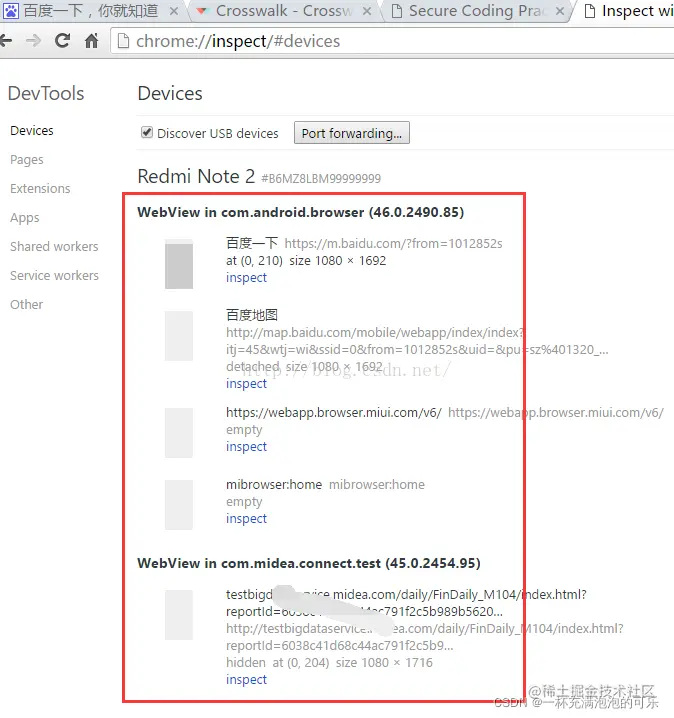Click the 百度一下 page thumbnail
The width and height of the screenshot is (674, 718).
pos(179,264)
